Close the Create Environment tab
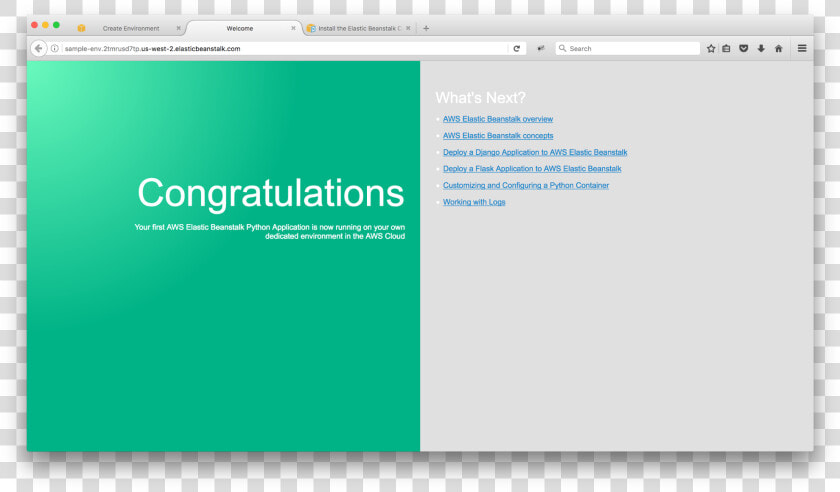The height and width of the screenshot is (492, 840). click(x=178, y=28)
